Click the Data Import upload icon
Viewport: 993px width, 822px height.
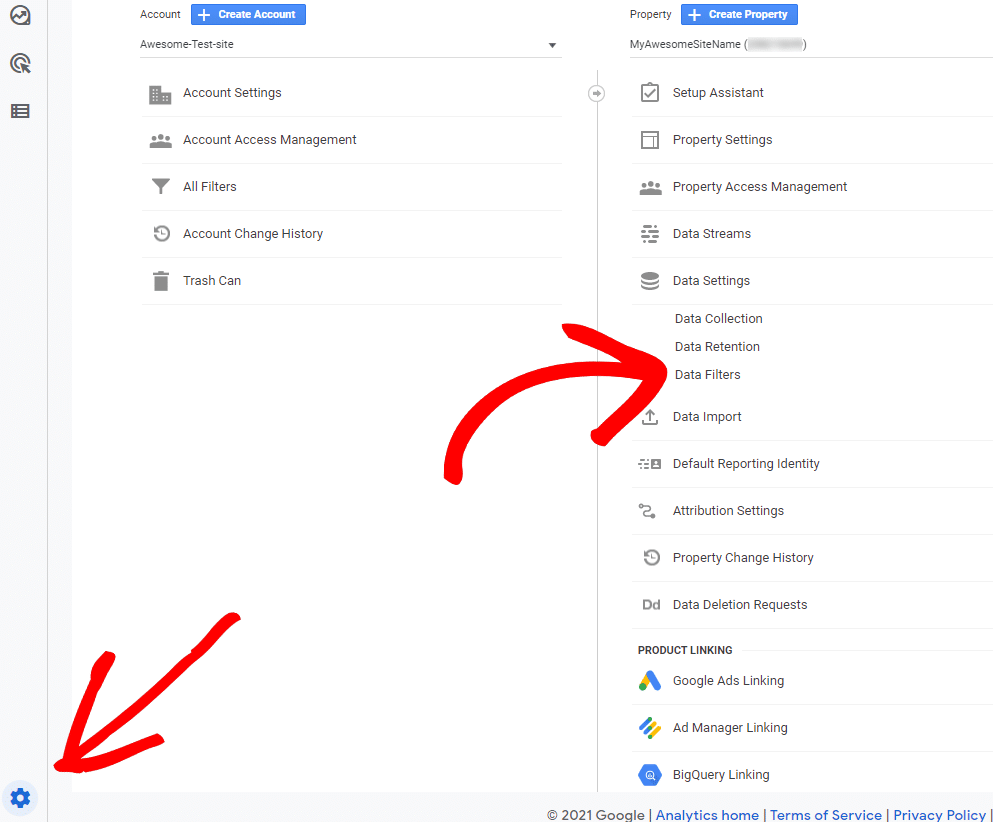[650, 417]
